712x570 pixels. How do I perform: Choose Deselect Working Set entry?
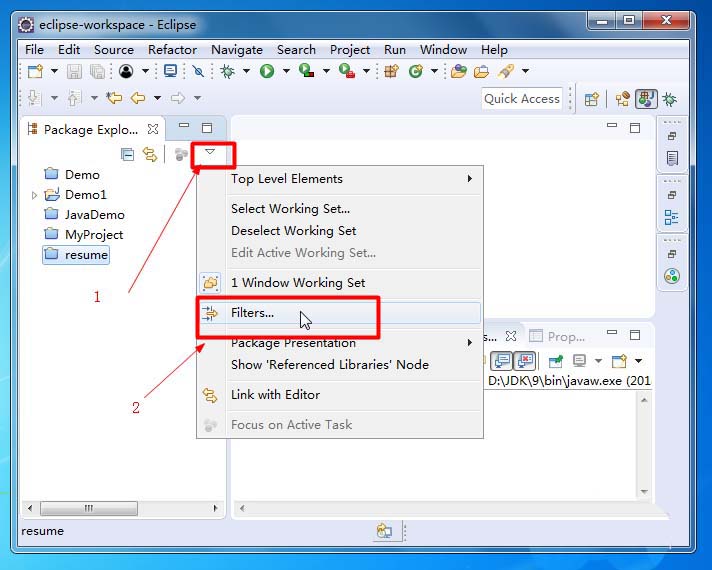[x=339, y=231]
